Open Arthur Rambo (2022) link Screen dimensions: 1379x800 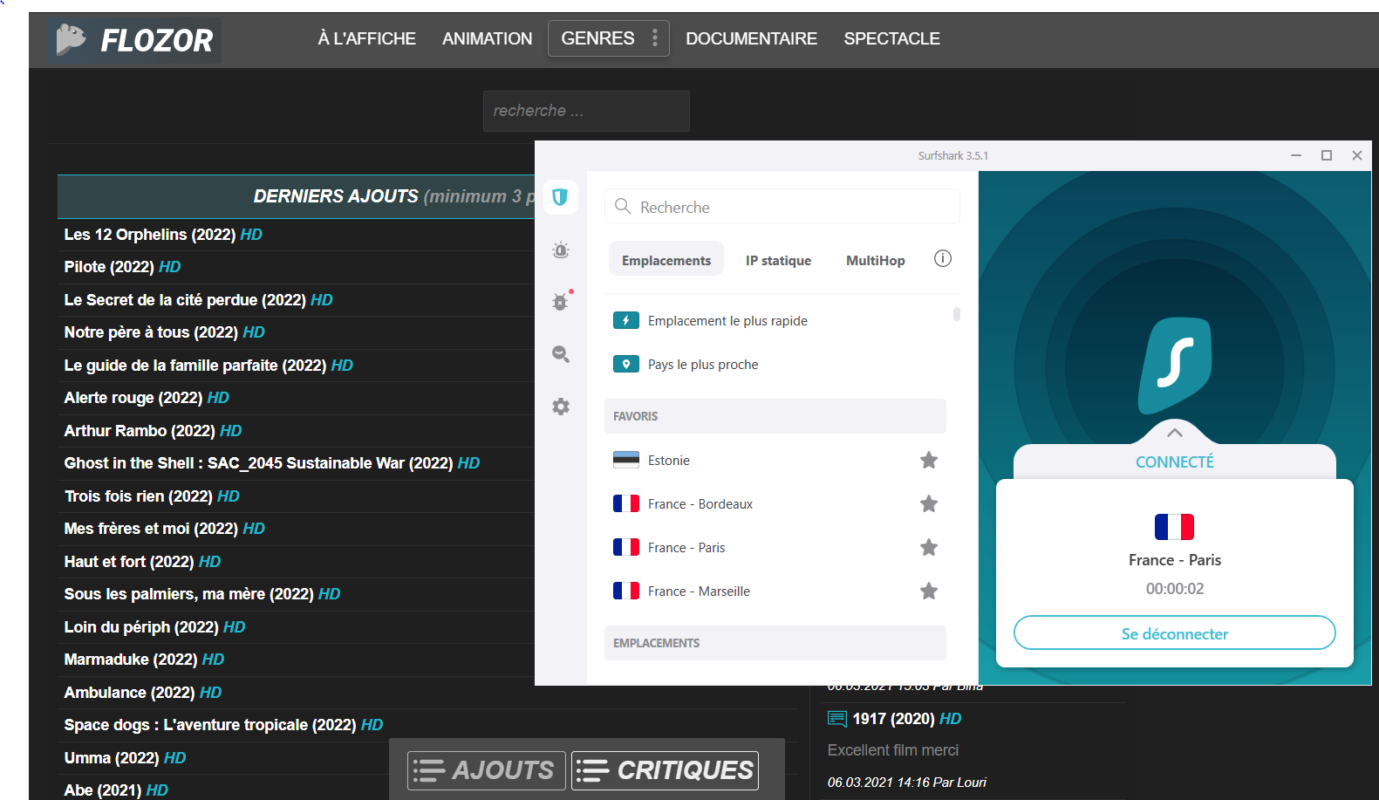pyautogui.click(x=153, y=431)
